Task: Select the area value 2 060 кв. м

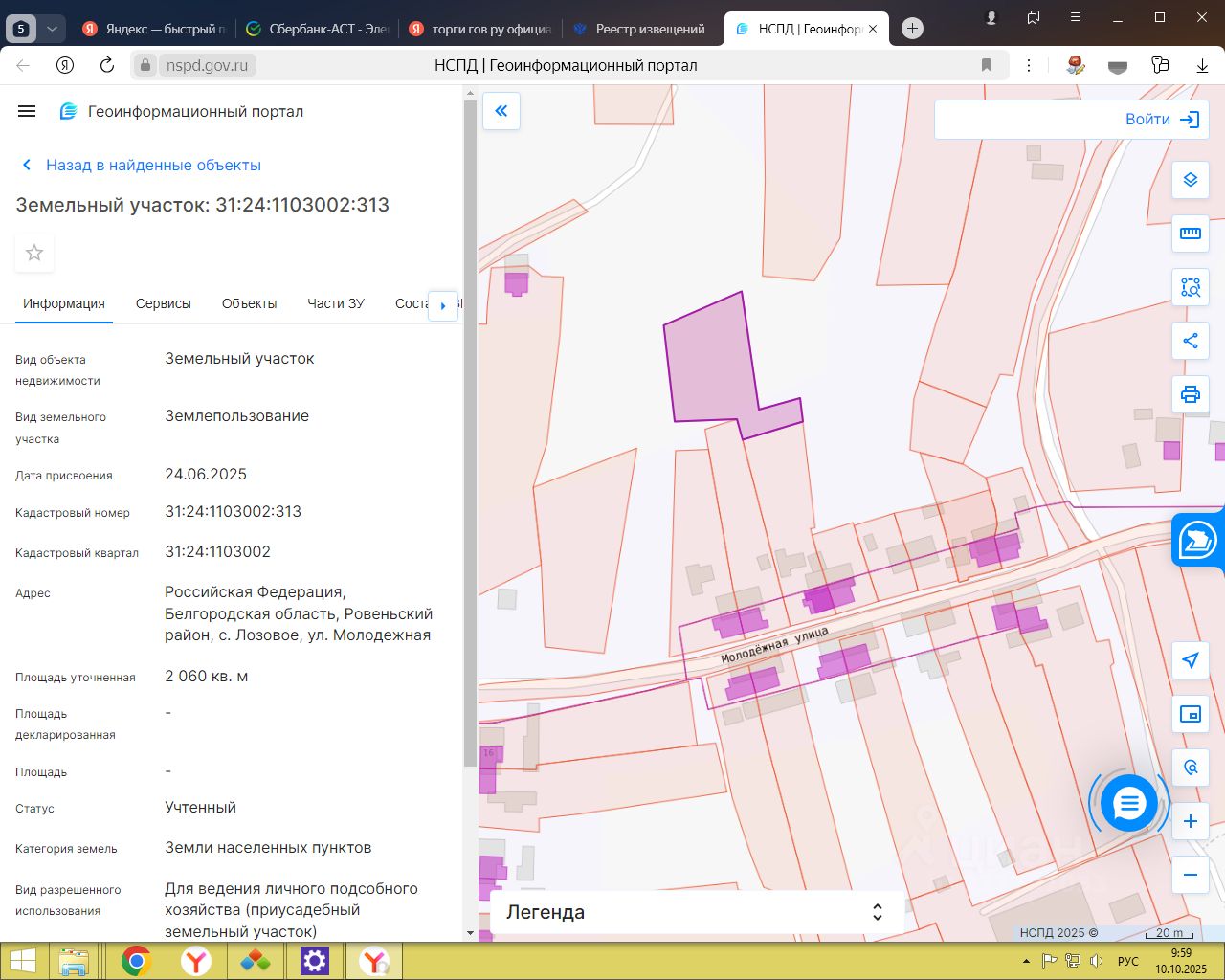Action: (206, 676)
